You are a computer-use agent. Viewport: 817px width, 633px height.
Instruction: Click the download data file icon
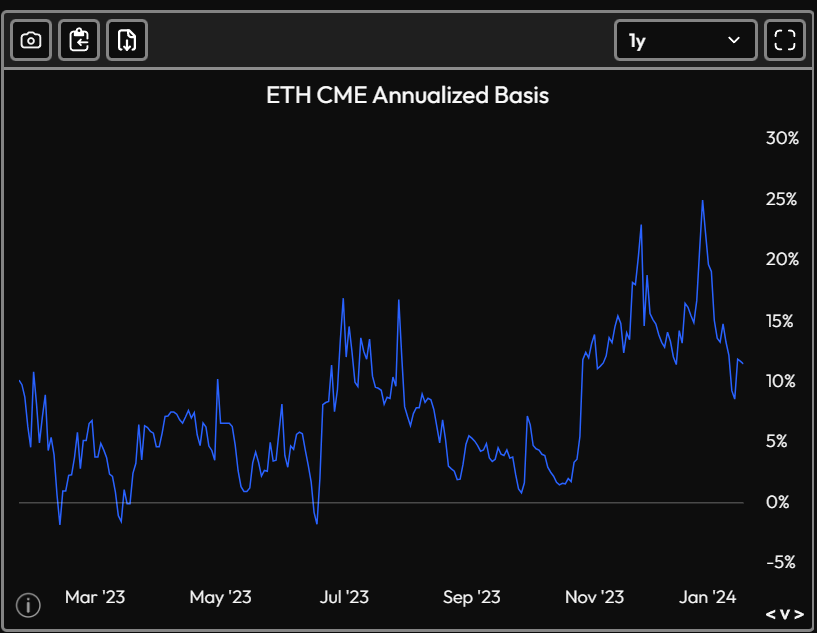coord(127,40)
